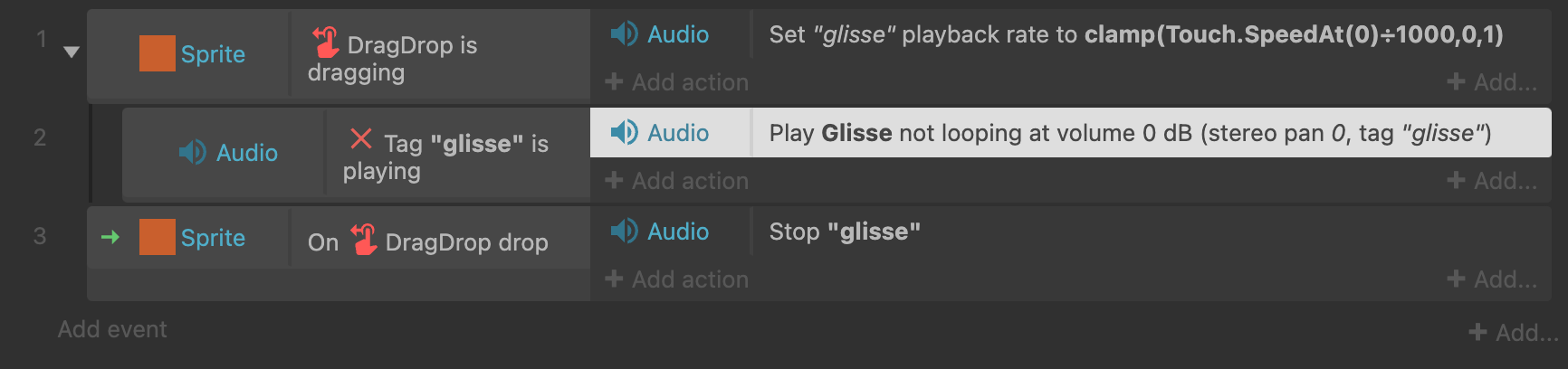Screen dimensions: 1568x369
Task: Click the Audio speaker icon in event 2 condition
Action: [x=193, y=152]
